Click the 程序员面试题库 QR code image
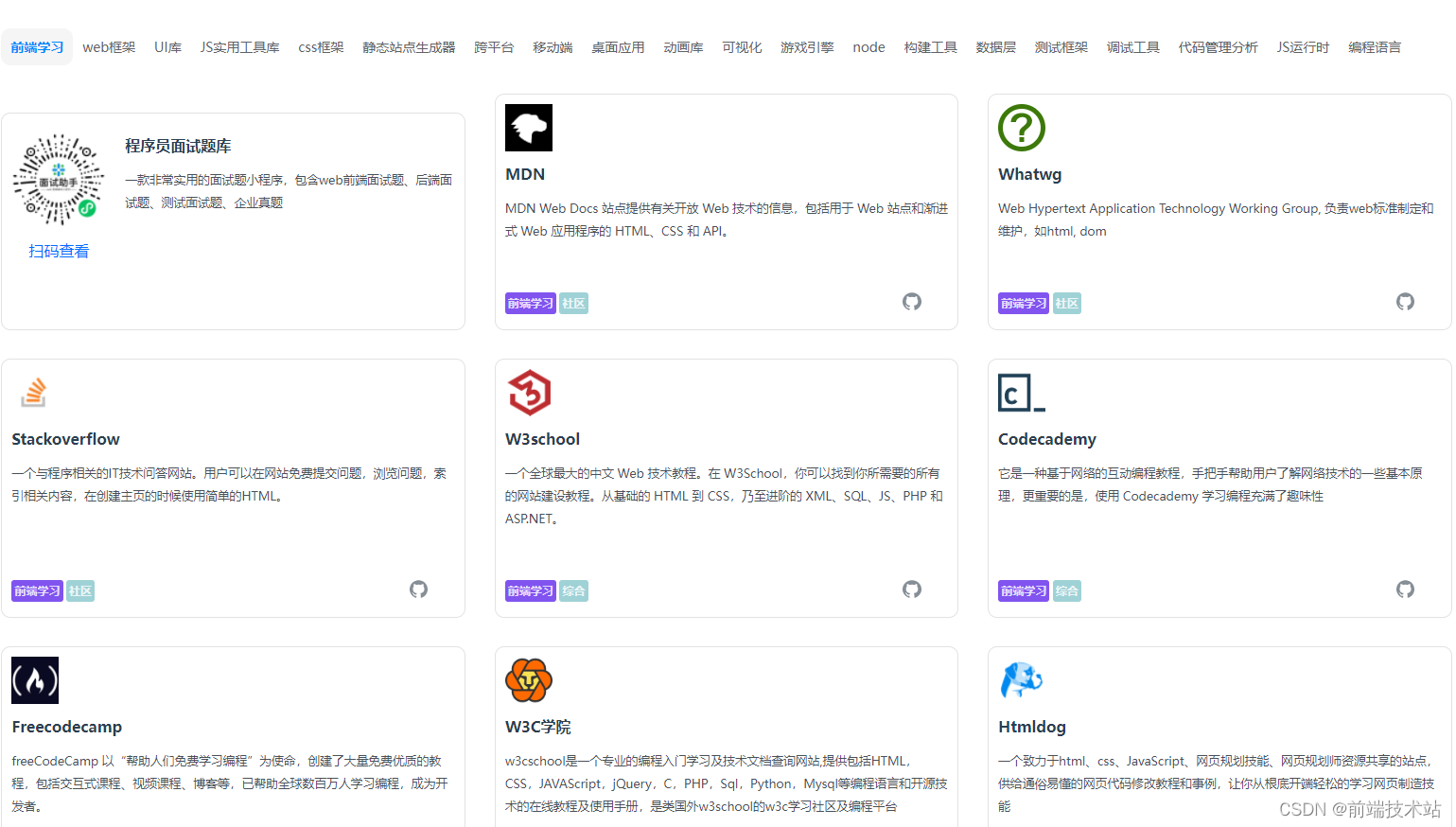Viewport: 1456px width, 827px height. point(59,179)
